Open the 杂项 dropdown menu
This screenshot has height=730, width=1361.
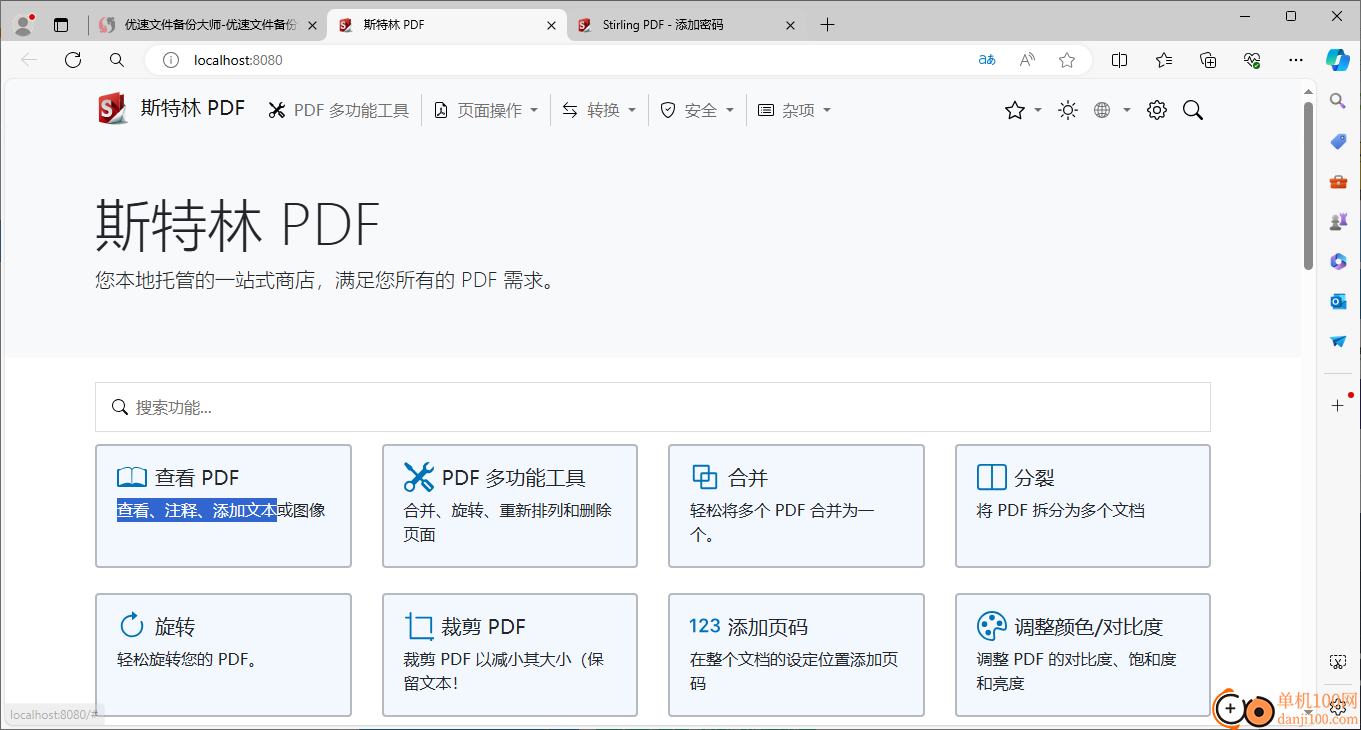pyautogui.click(x=794, y=110)
